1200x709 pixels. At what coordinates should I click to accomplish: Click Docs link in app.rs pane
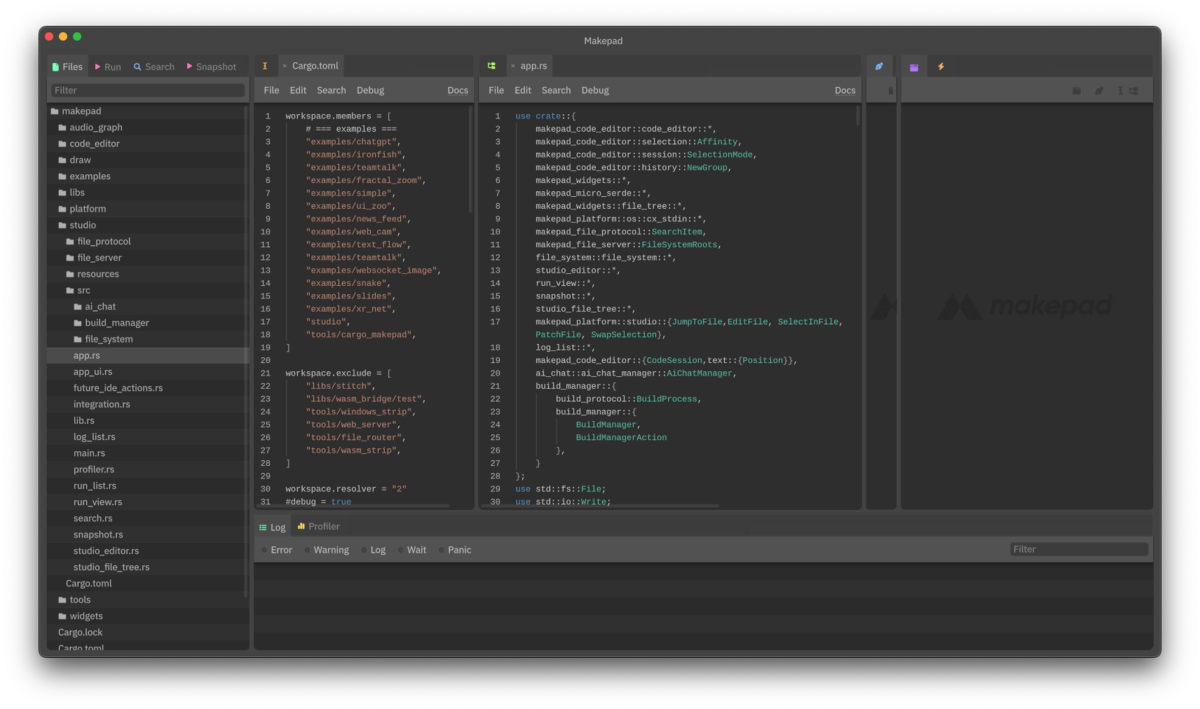(846, 90)
